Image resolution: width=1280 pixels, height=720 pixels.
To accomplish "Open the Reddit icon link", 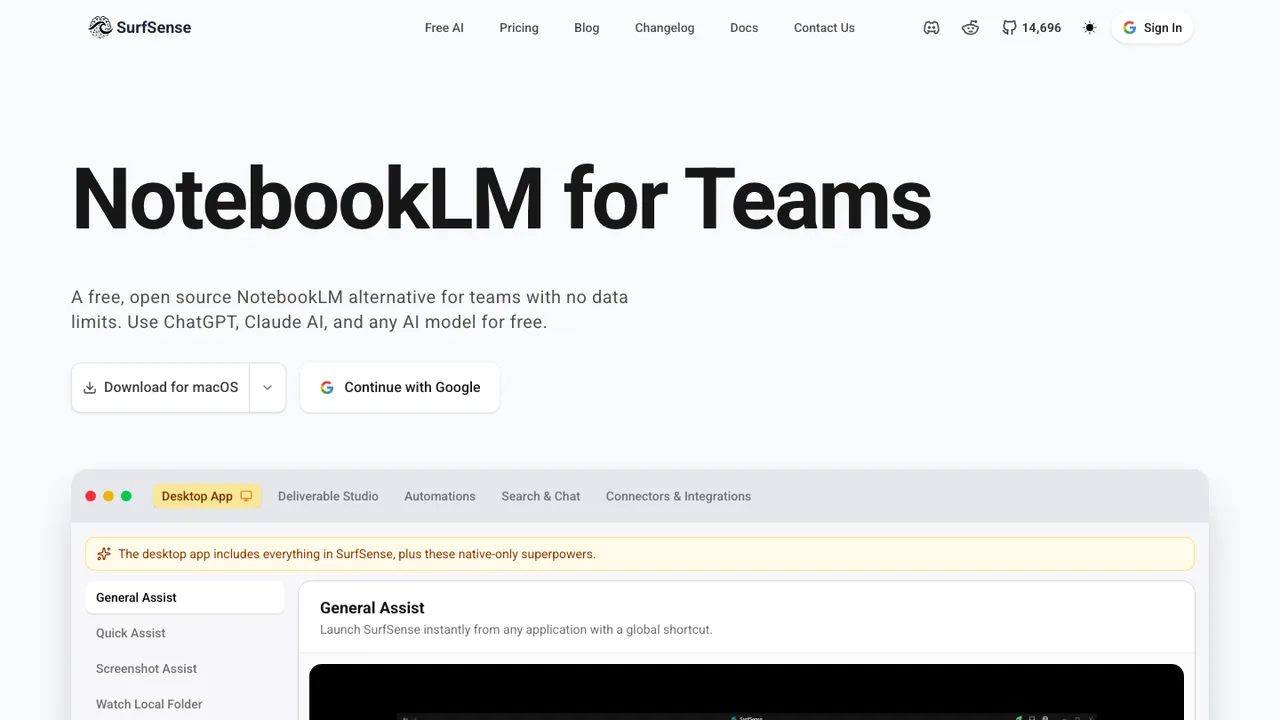I will click(970, 28).
